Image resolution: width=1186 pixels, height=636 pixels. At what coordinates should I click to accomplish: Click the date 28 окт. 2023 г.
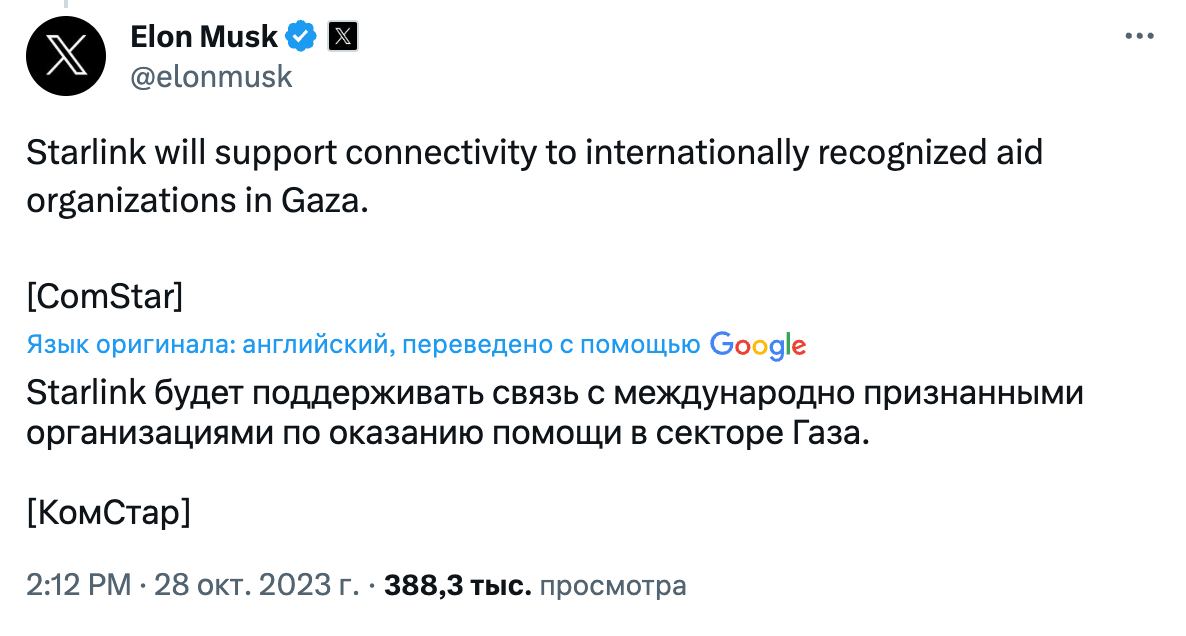[257, 585]
